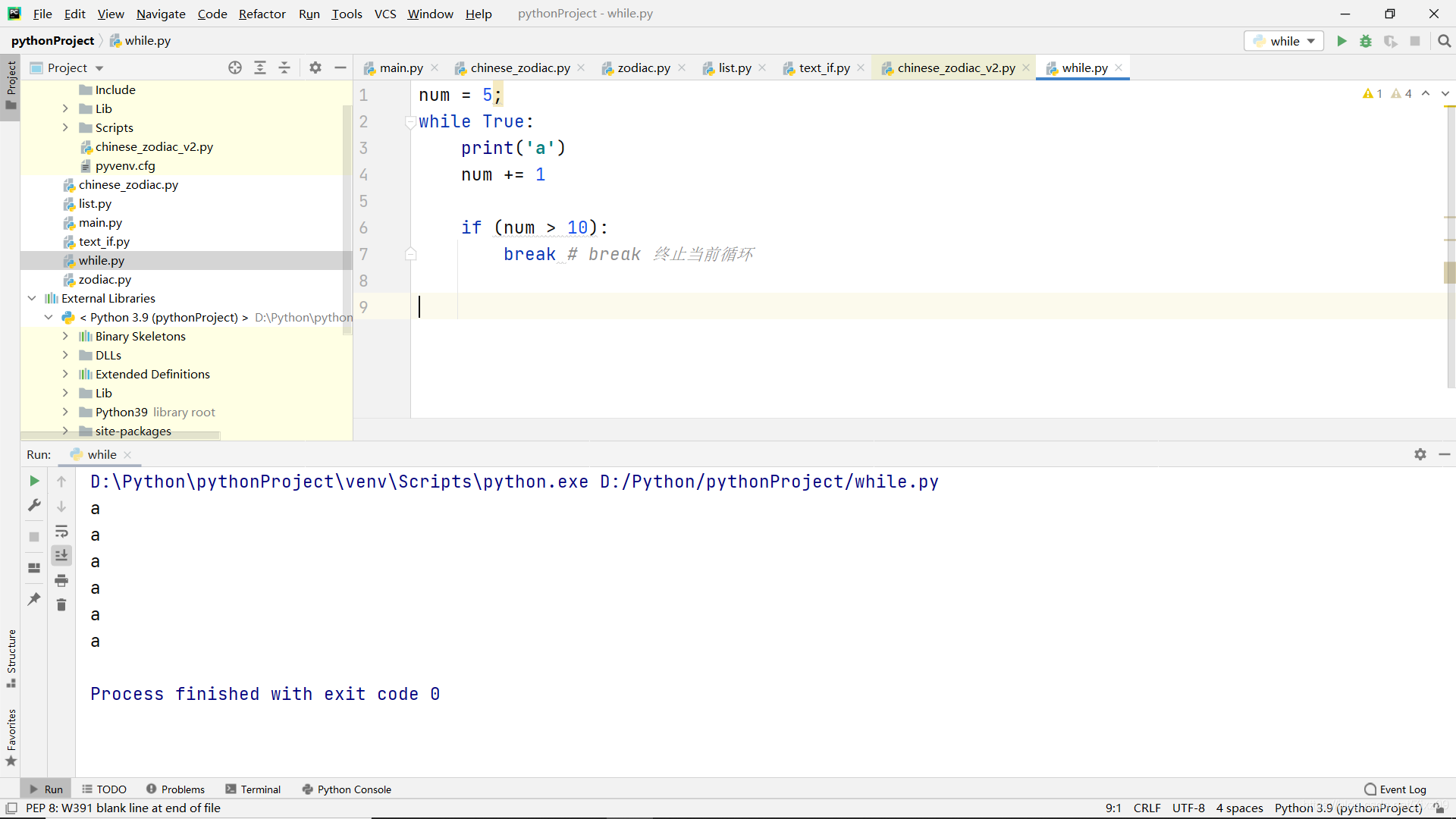This screenshot has height=819, width=1456.
Task: Click input field at line 9
Action: point(421,307)
